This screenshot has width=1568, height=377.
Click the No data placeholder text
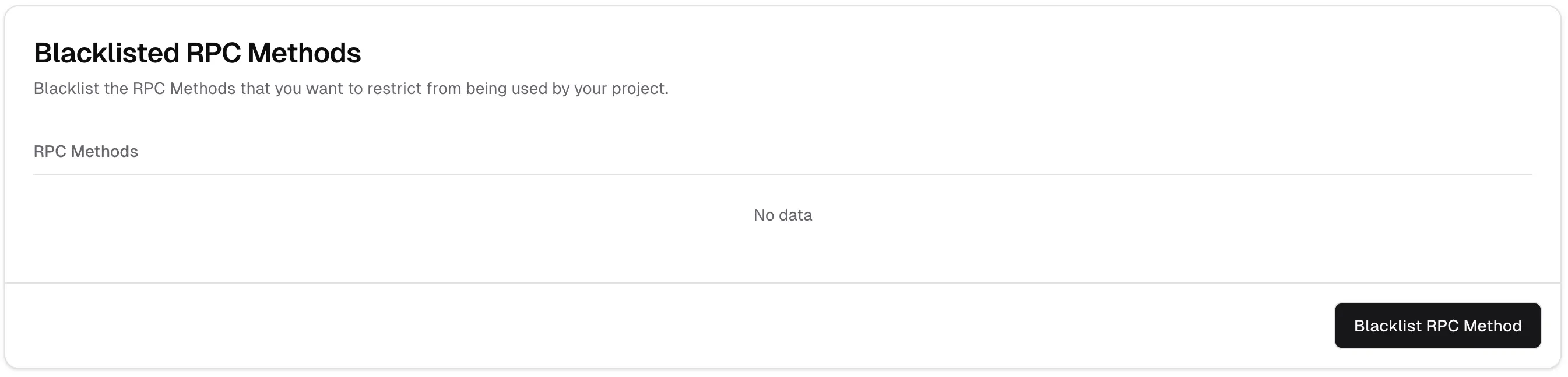click(782, 215)
